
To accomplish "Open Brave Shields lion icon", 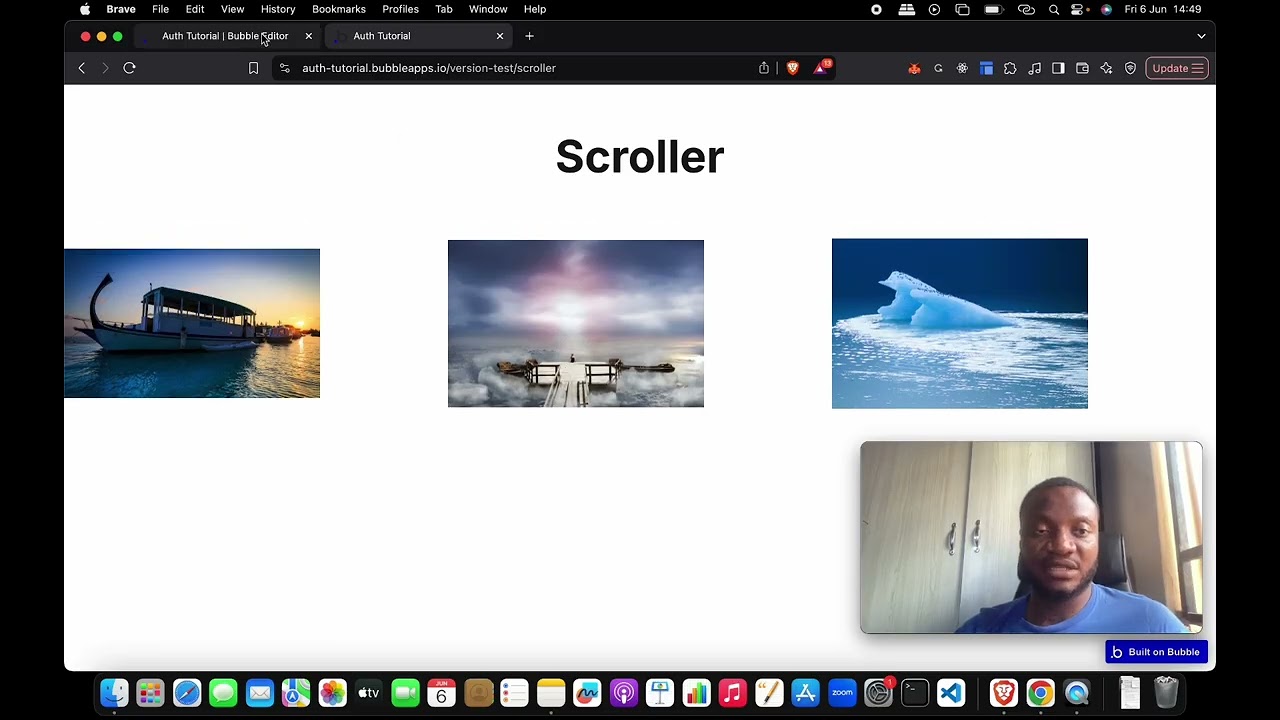I will click(x=793, y=68).
